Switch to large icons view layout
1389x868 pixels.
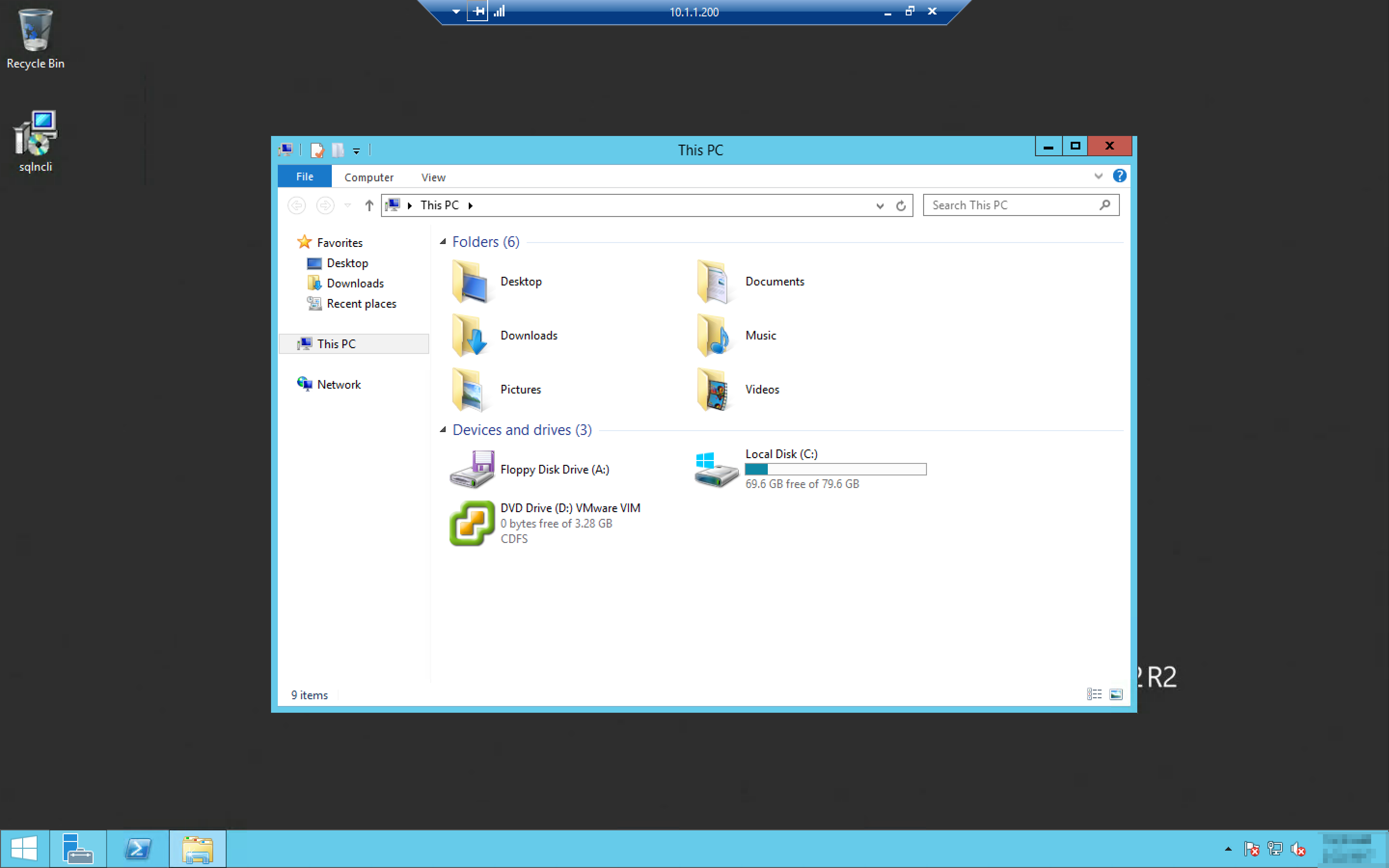point(1116,694)
